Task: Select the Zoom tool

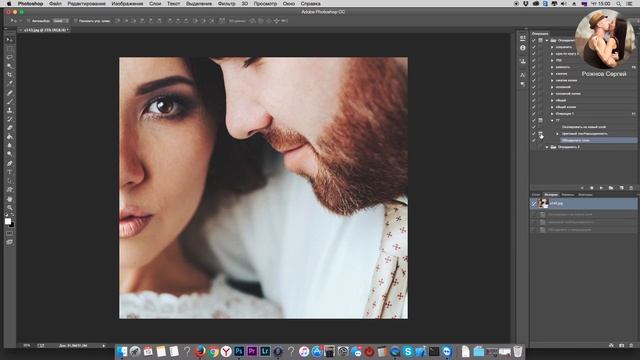Action: coord(9,208)
